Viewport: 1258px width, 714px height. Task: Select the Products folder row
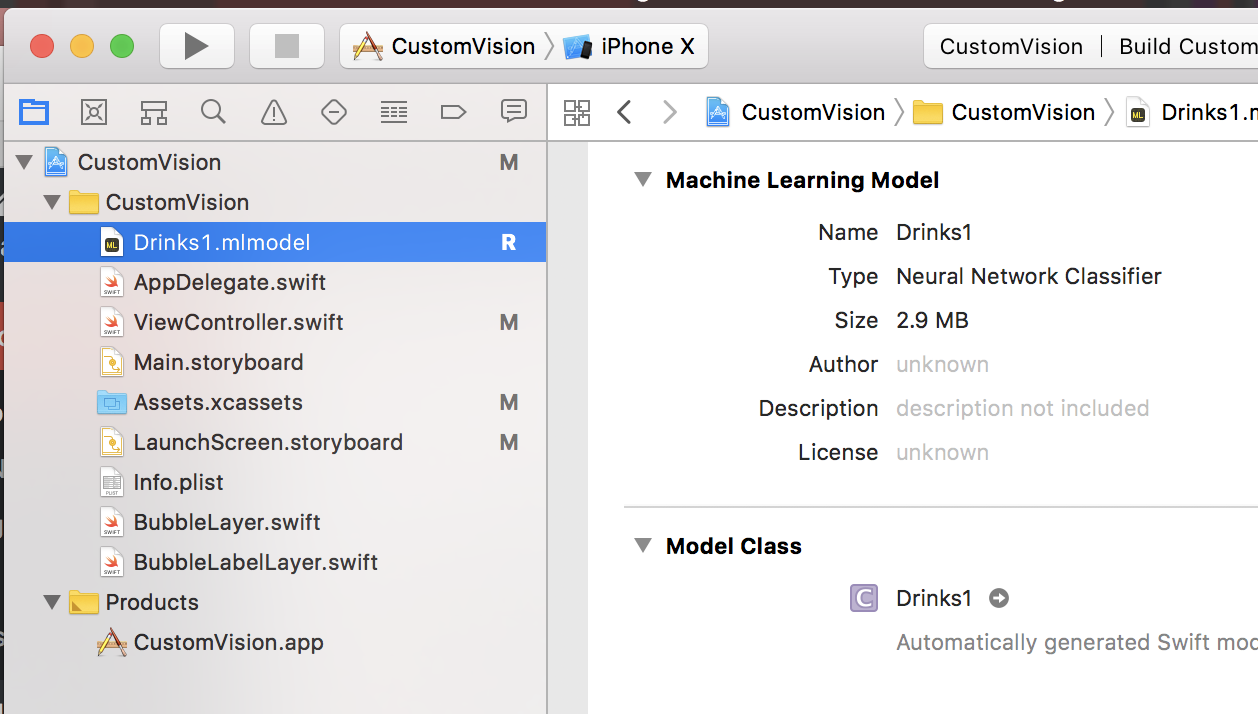[275, 602]
